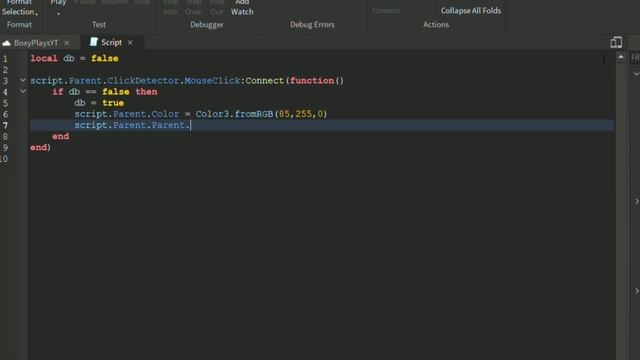640x360 pixels.
Task: Close the Script tab
Action: pyautogui.click(x=130, y=42)
